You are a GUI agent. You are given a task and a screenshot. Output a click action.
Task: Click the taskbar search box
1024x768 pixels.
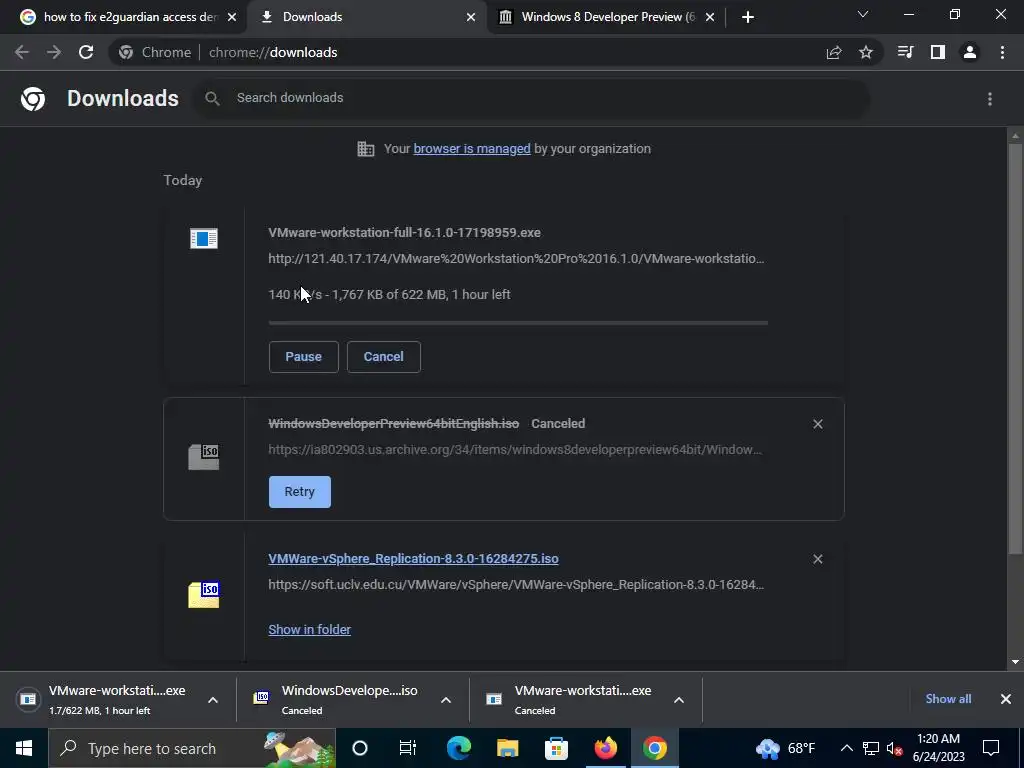(192, 748)
